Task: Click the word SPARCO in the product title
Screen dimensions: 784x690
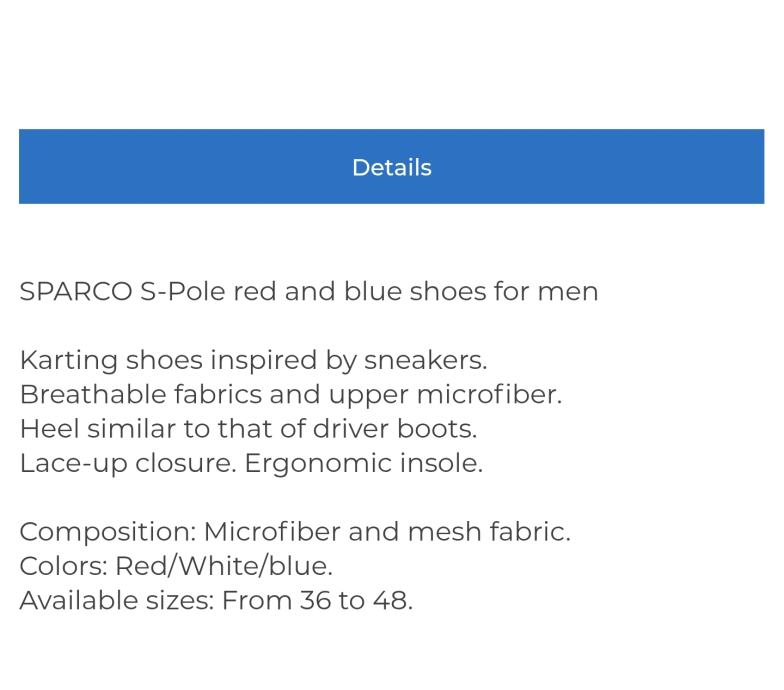Action: pos(75,291)
